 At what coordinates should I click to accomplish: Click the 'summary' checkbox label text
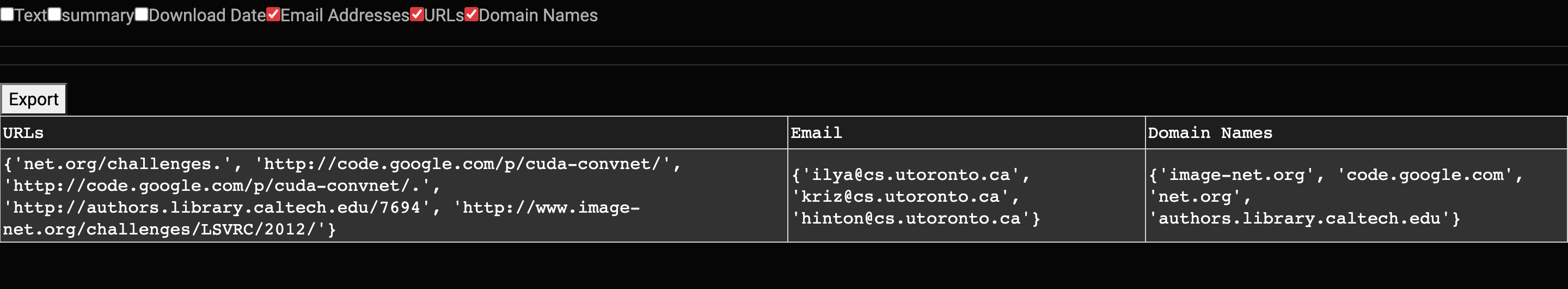click(97, 16)
